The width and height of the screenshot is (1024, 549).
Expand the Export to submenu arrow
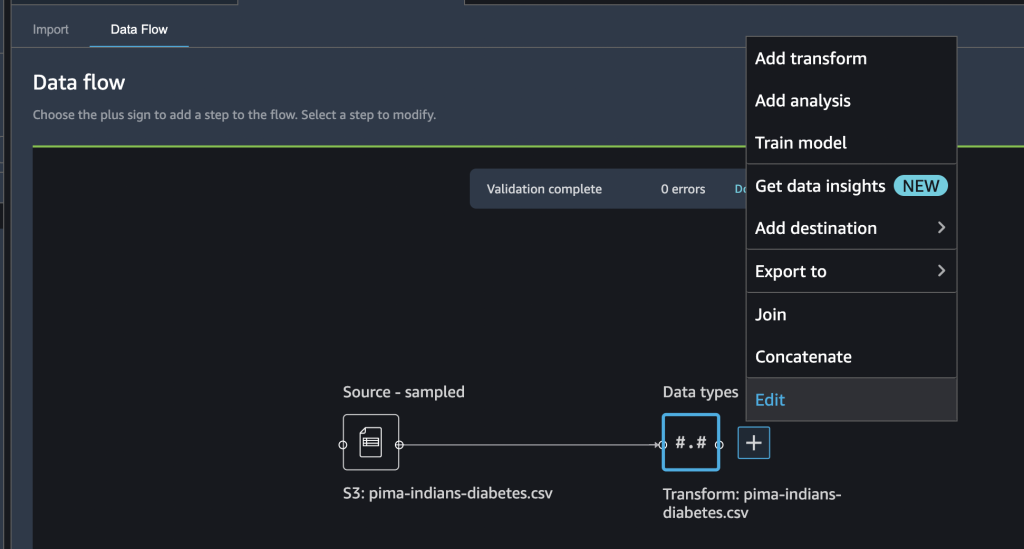click(x=941, y=271)
